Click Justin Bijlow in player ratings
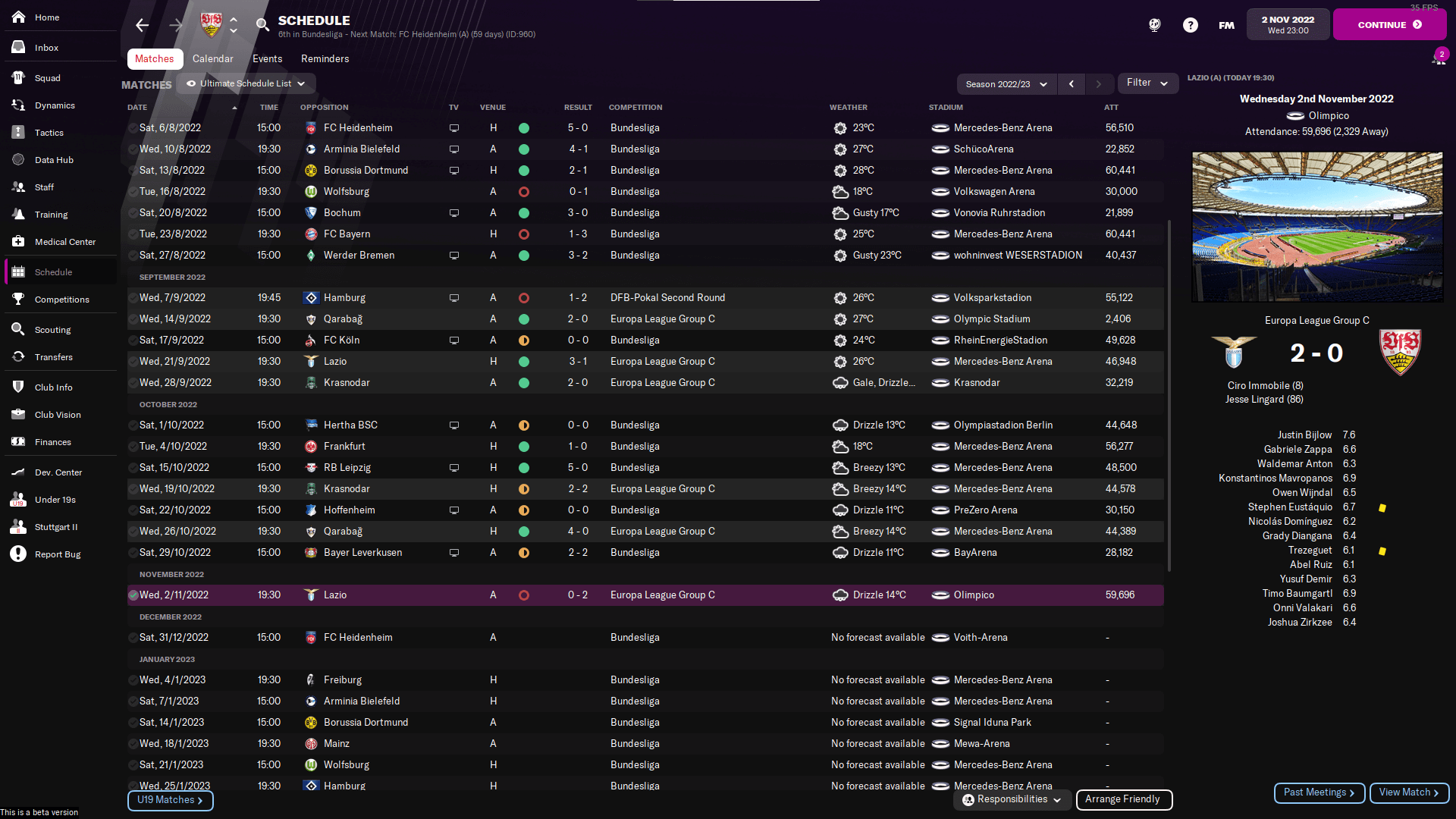 pyautogui.click(x=1304, y=435)
